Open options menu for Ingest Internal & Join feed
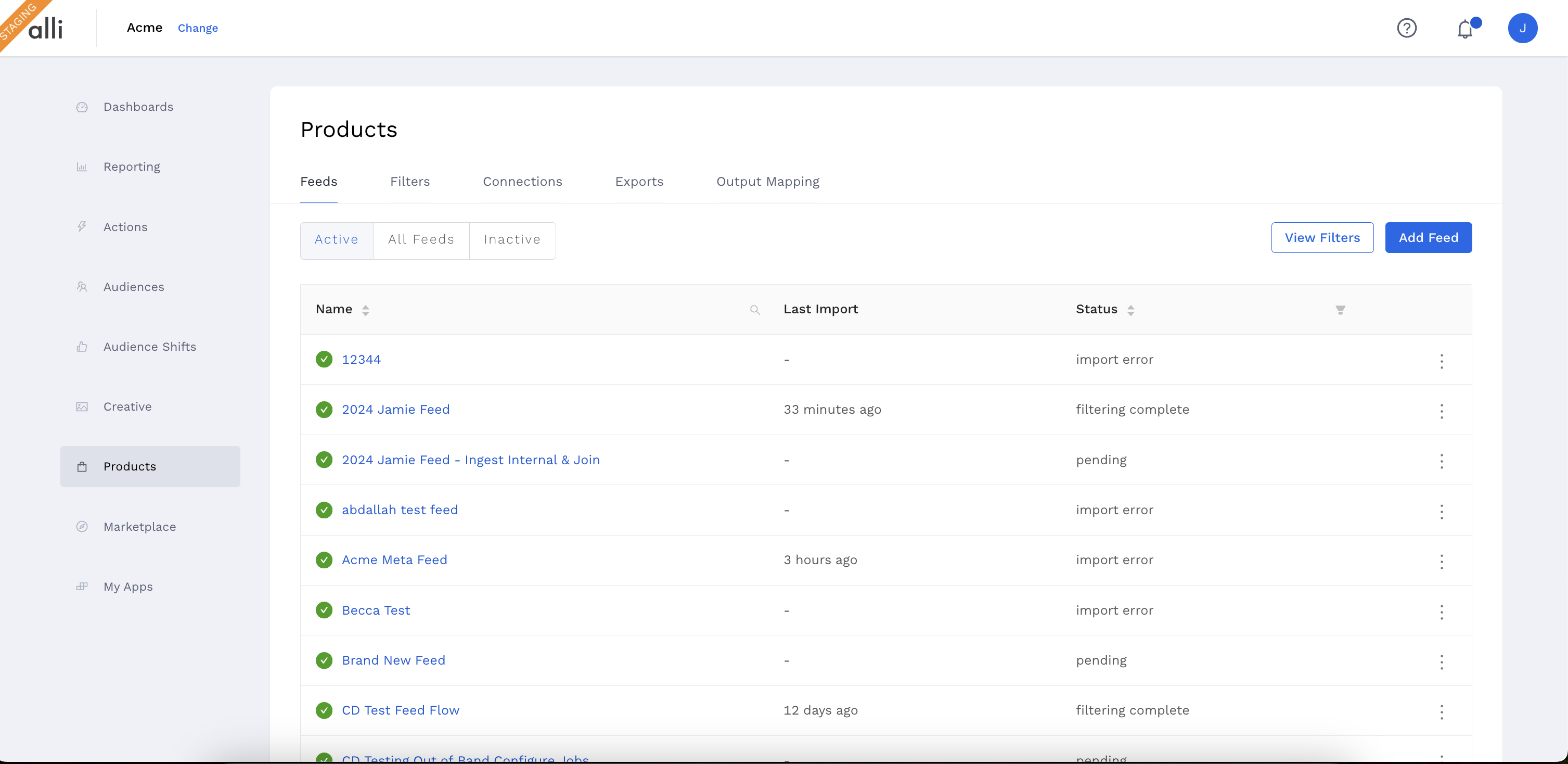 [x=1442, y=461]
